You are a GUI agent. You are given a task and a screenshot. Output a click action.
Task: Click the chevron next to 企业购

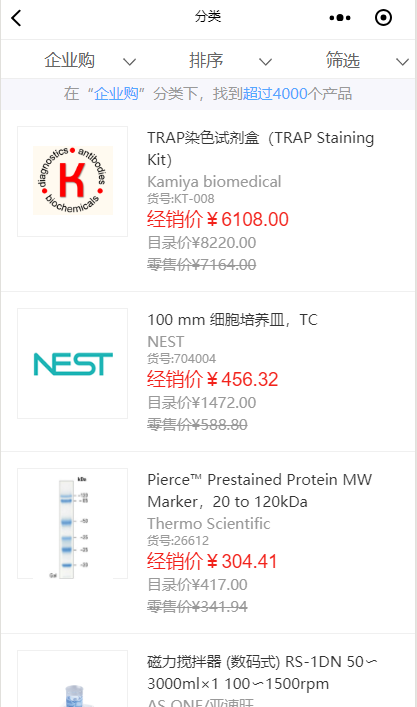coord(129,62)
